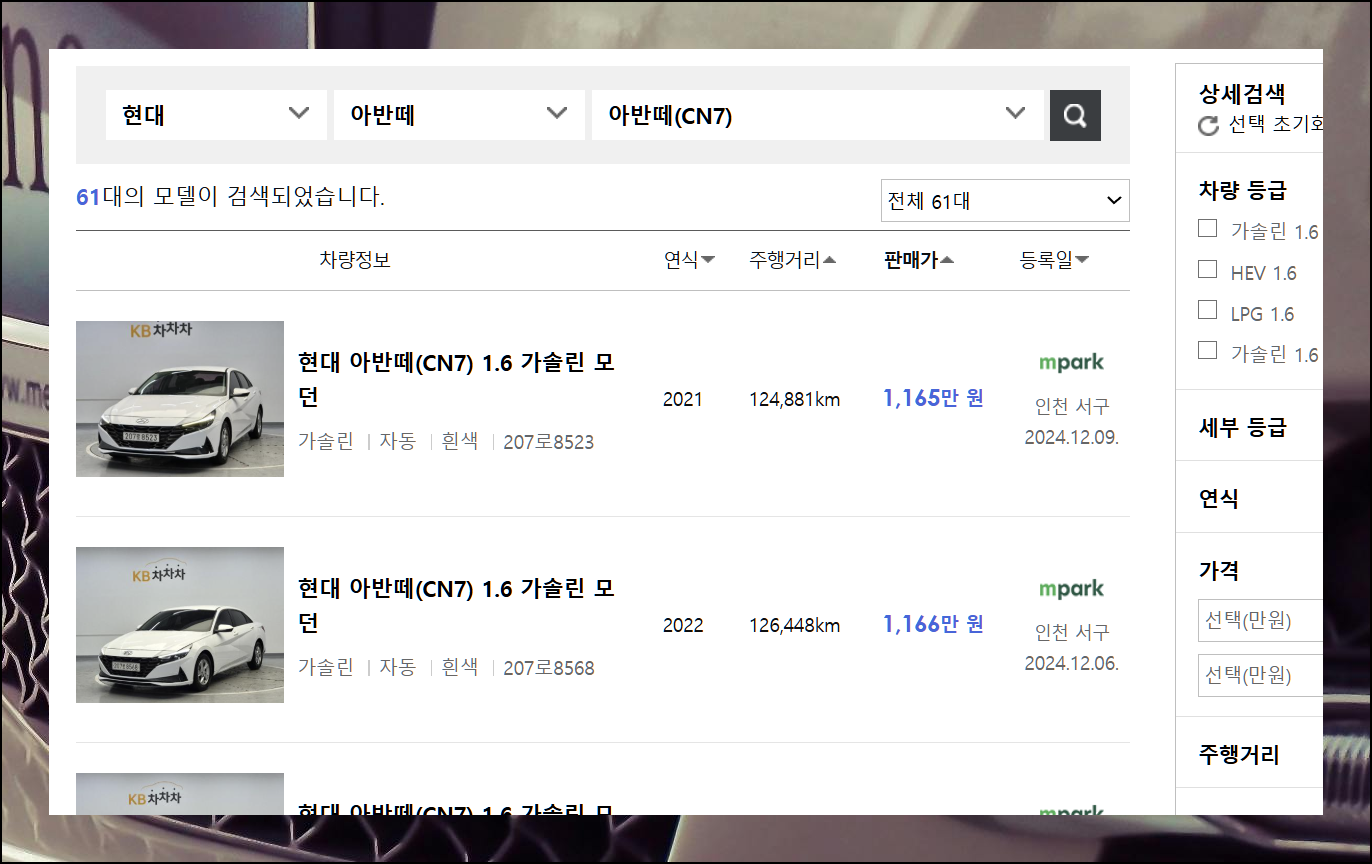Screen dimensions: 1372x864
Task: Open the 207로8568 car listing title
Action: (x=456, y=606)
